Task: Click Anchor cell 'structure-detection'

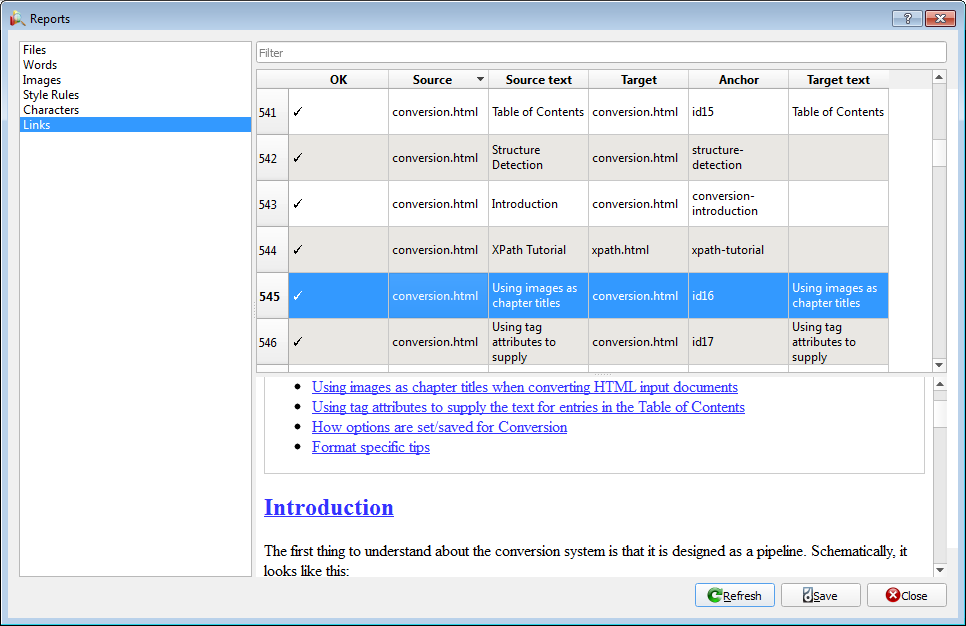Action: coord(738,158)
